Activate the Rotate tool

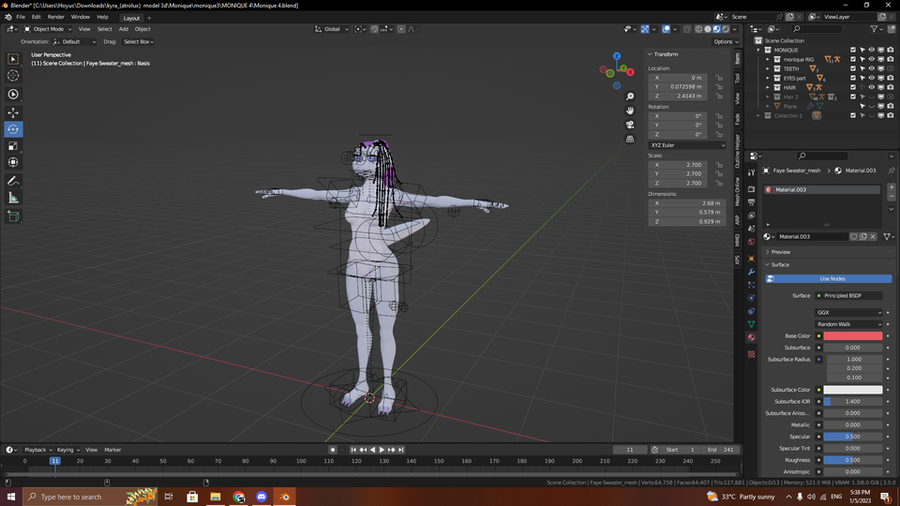point(13,129)
